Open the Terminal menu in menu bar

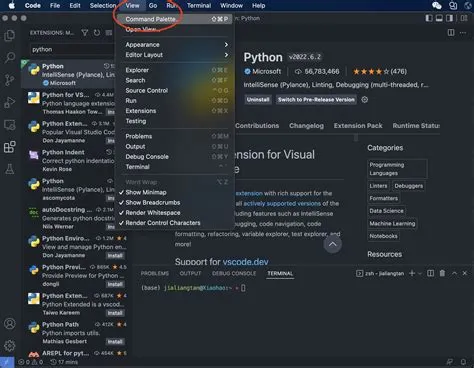(199, 6)
